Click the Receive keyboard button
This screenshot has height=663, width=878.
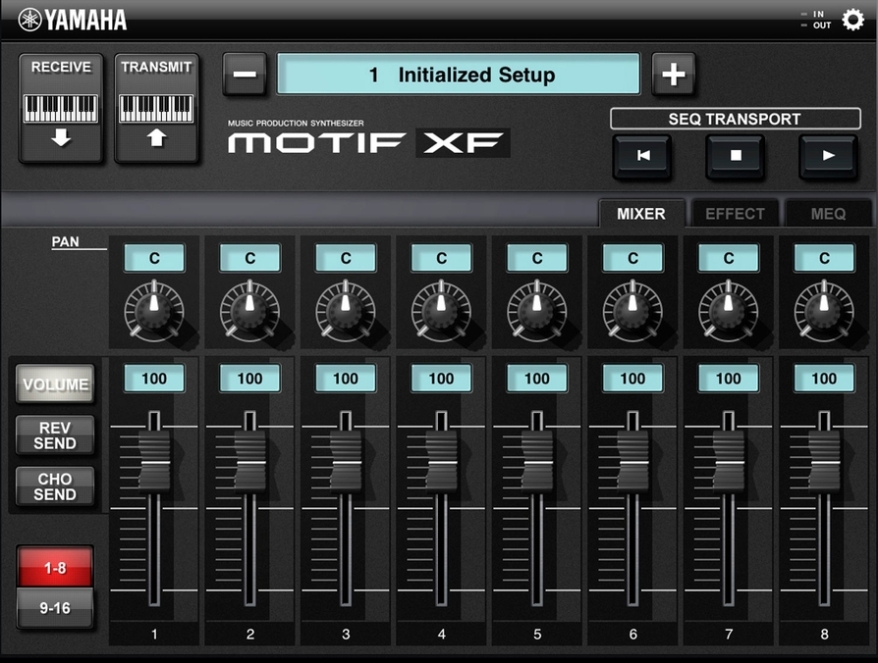[61, 108]
